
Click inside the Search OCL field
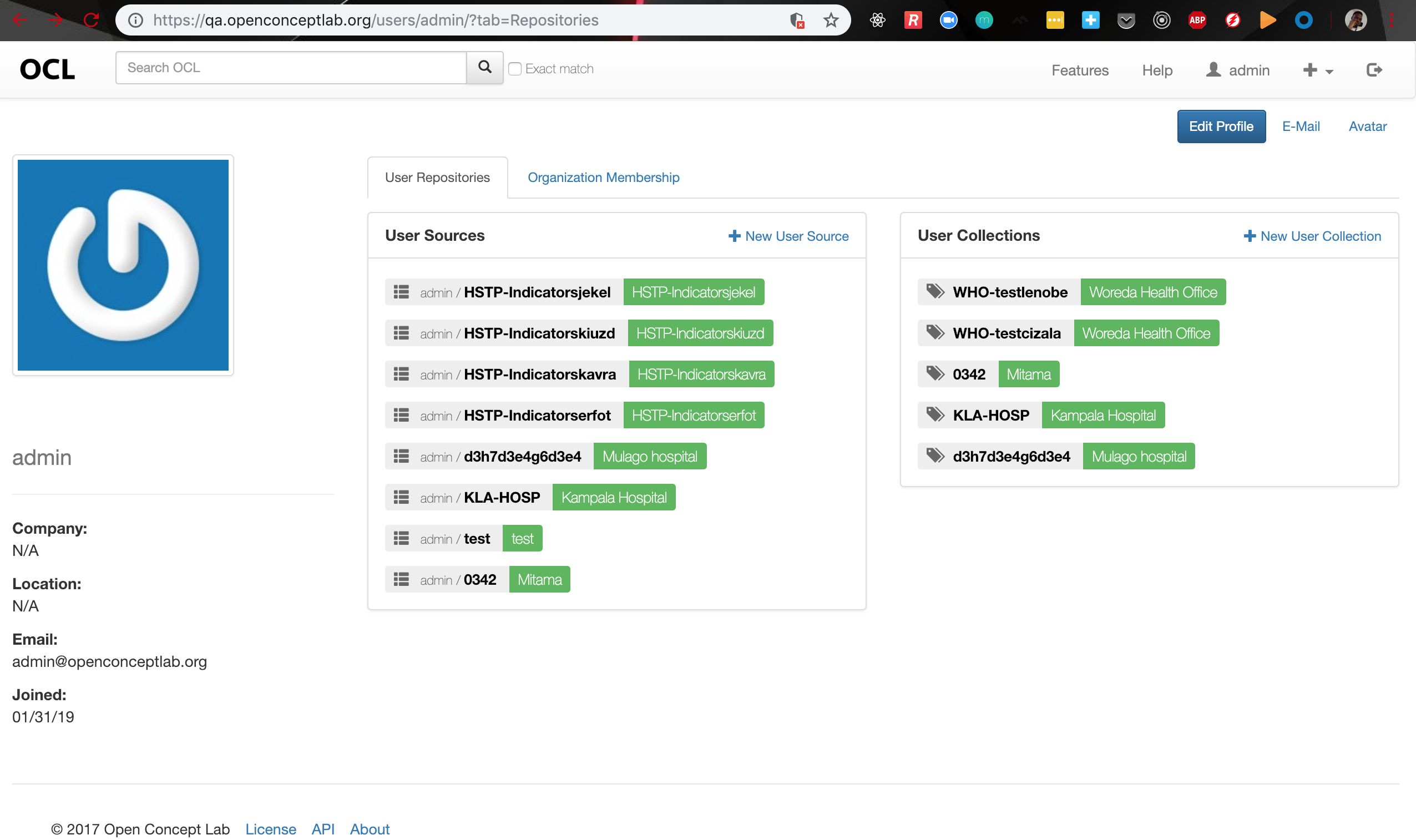tap(290, 67)
